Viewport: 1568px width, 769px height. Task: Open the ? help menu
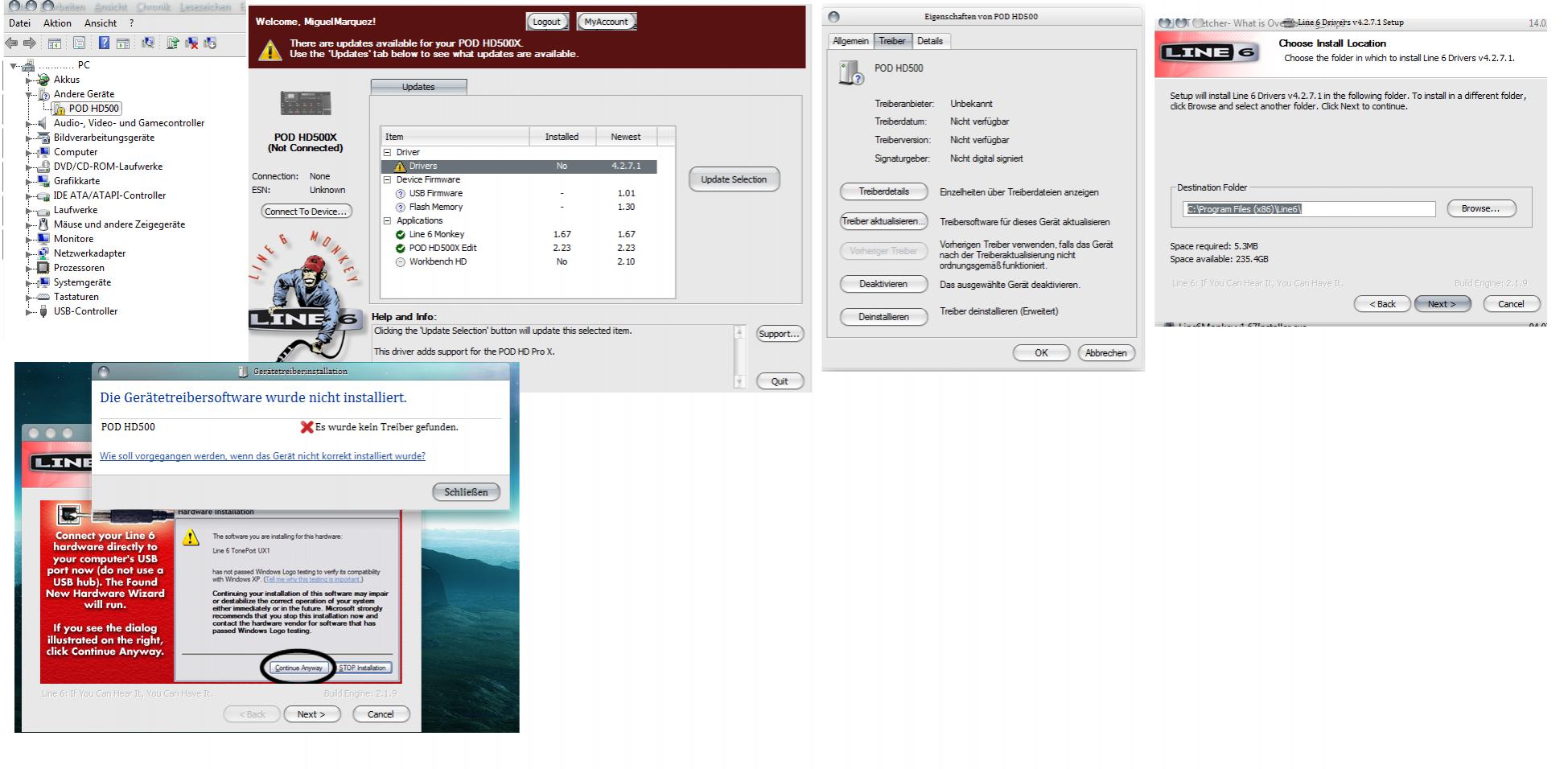click(131, 23)
